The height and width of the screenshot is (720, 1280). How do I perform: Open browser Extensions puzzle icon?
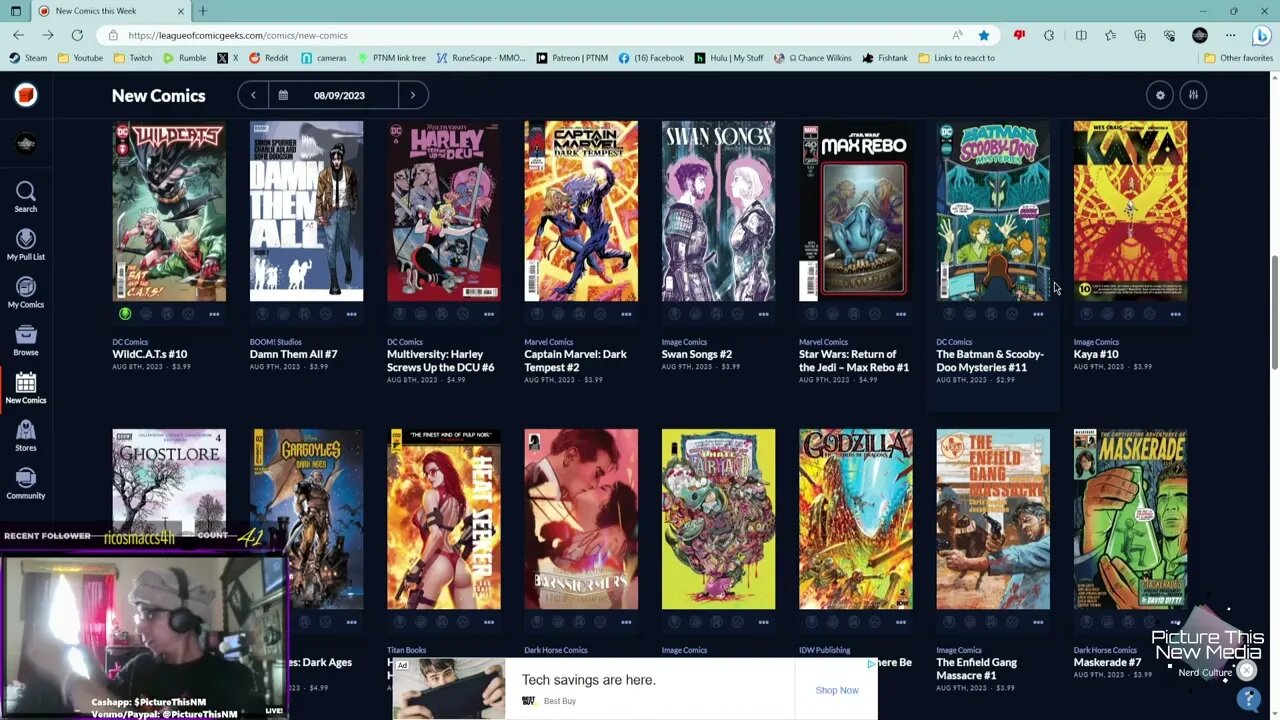pos(1049,35)
